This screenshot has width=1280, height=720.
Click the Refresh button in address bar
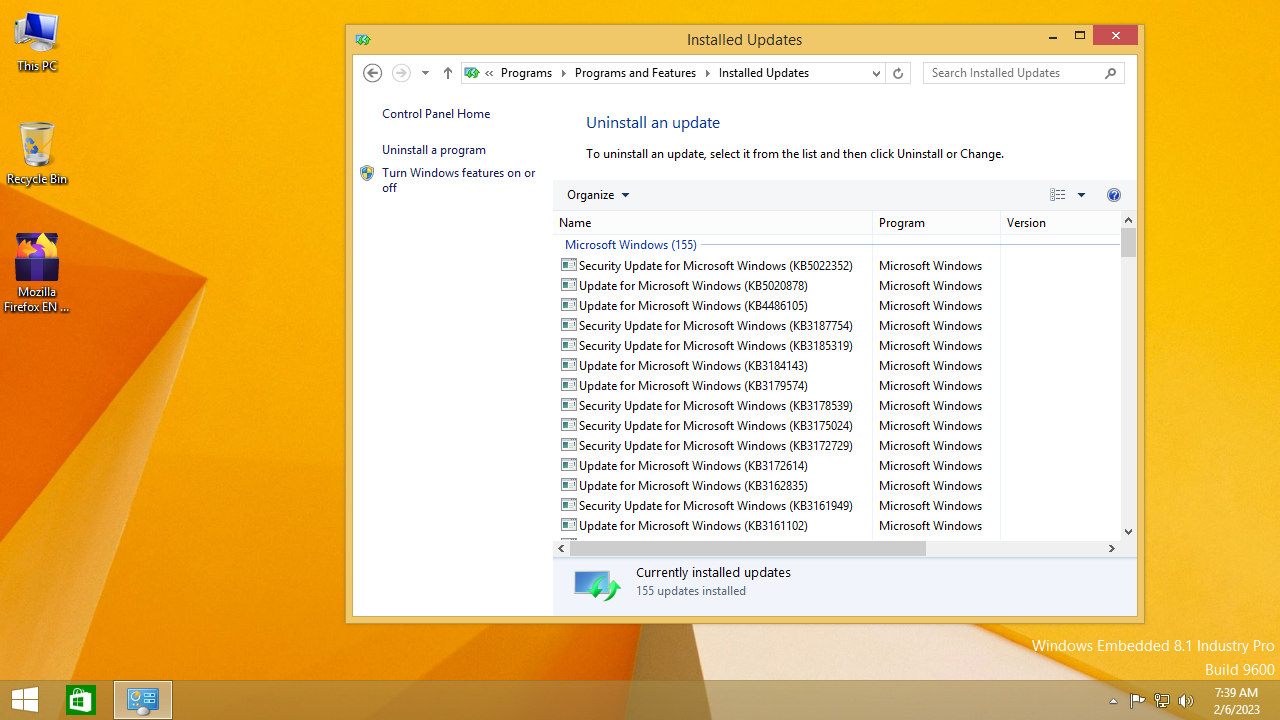tap(898, 73)
